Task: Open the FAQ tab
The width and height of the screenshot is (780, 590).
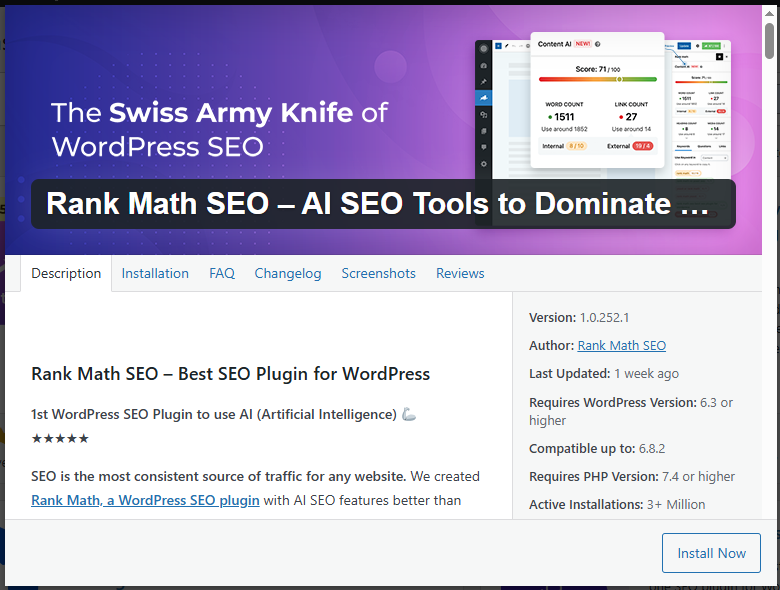Action: [x=222, y=273]
